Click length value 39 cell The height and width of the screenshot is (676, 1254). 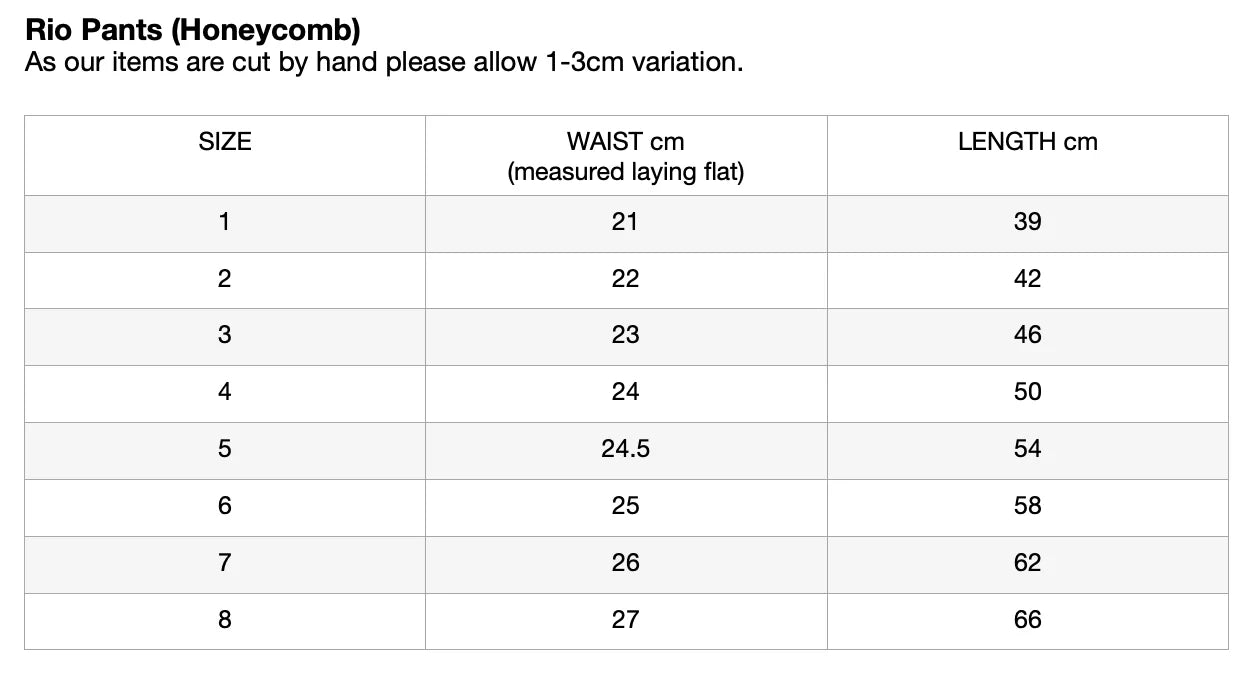1027,222
